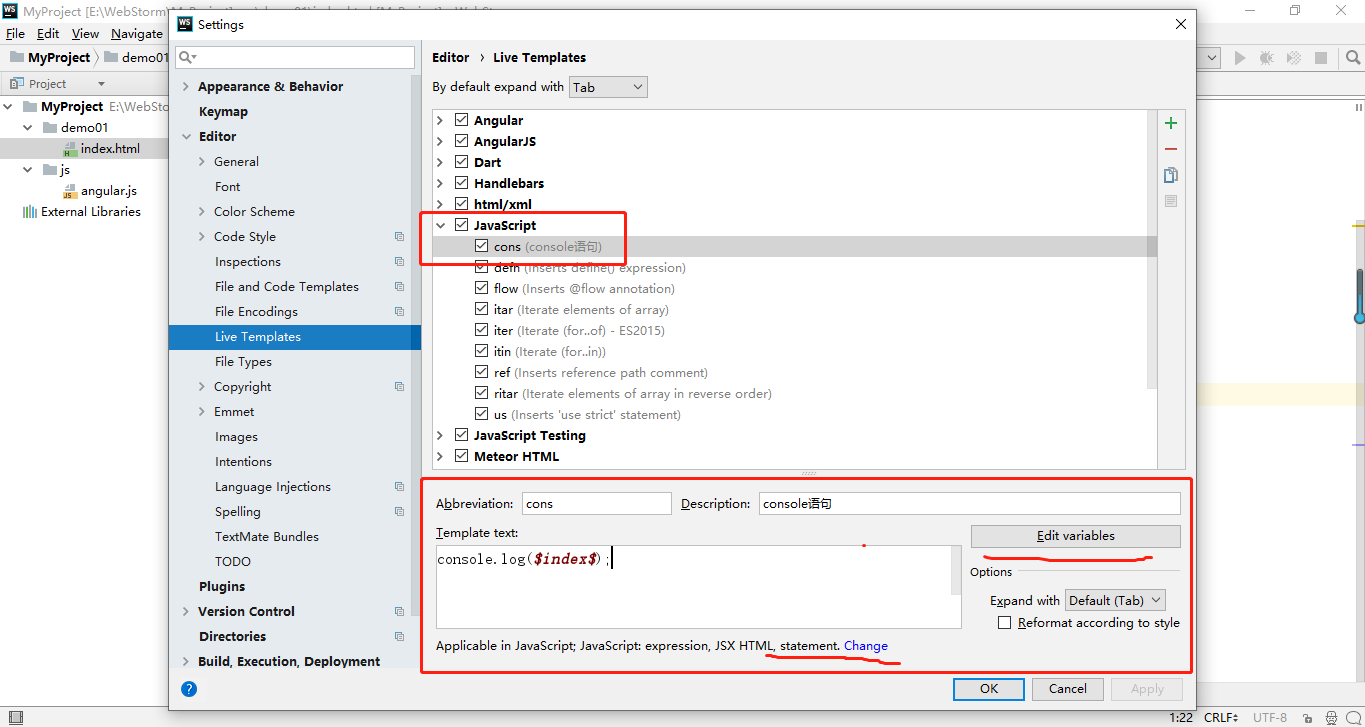
Task: Disable the cons template checkbox
Action: coord(482,246)
